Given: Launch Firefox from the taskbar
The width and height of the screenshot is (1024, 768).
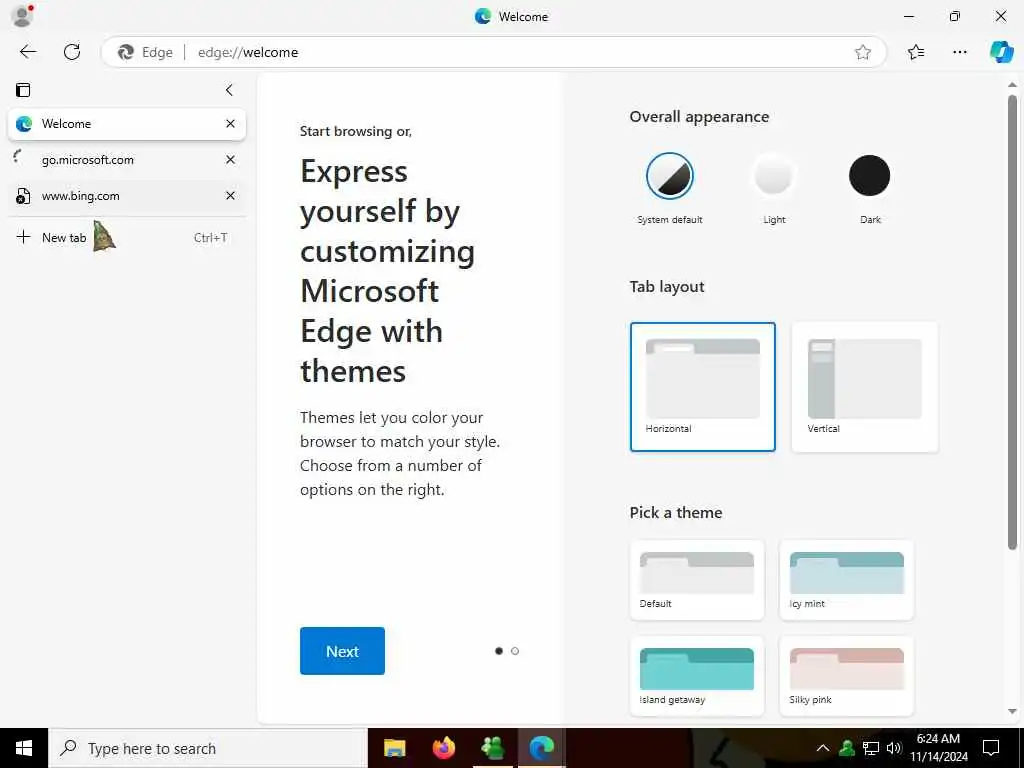Looking at the screenshot, I should [x=443, y=748].
